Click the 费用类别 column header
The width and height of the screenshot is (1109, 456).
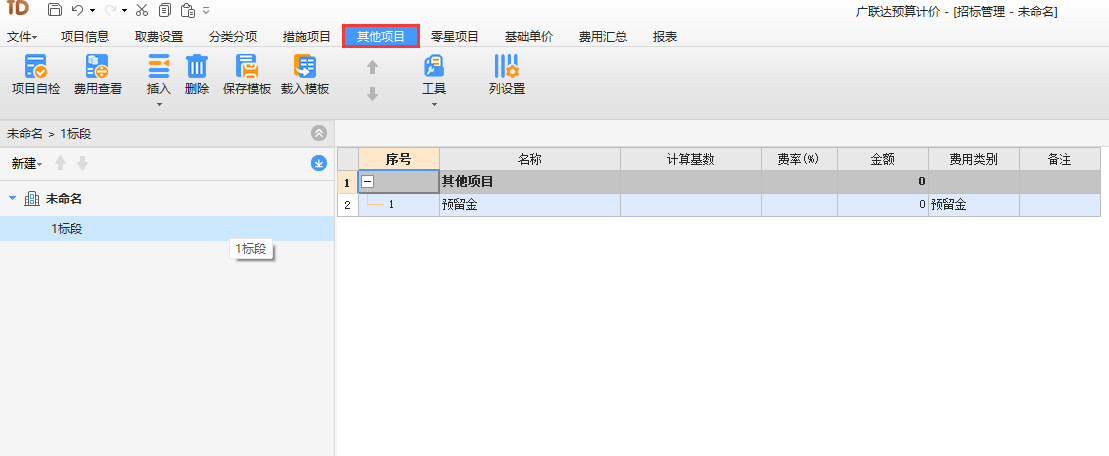[x=974, y=159]
